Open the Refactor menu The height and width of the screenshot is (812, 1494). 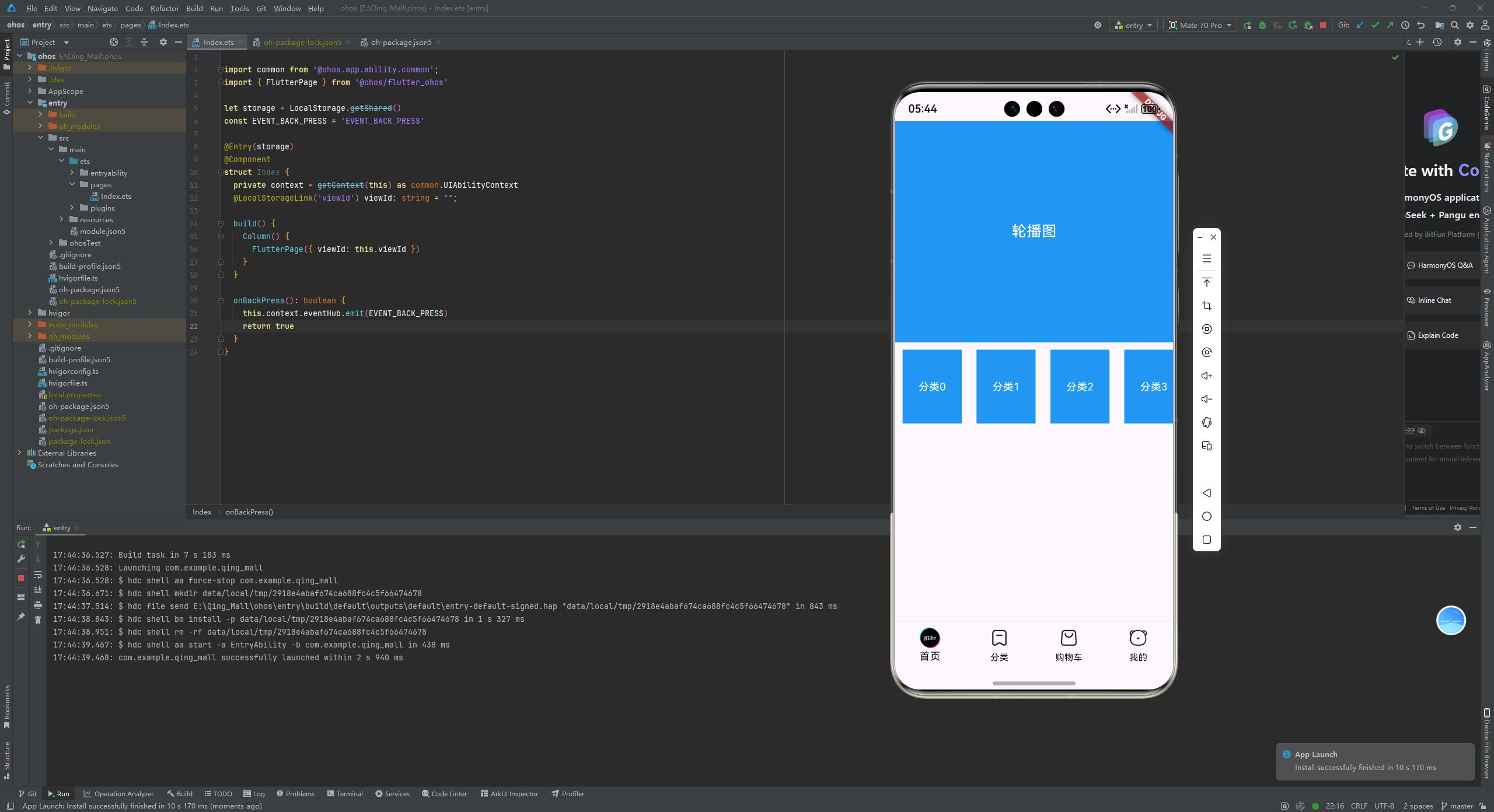tap(164, 8)
